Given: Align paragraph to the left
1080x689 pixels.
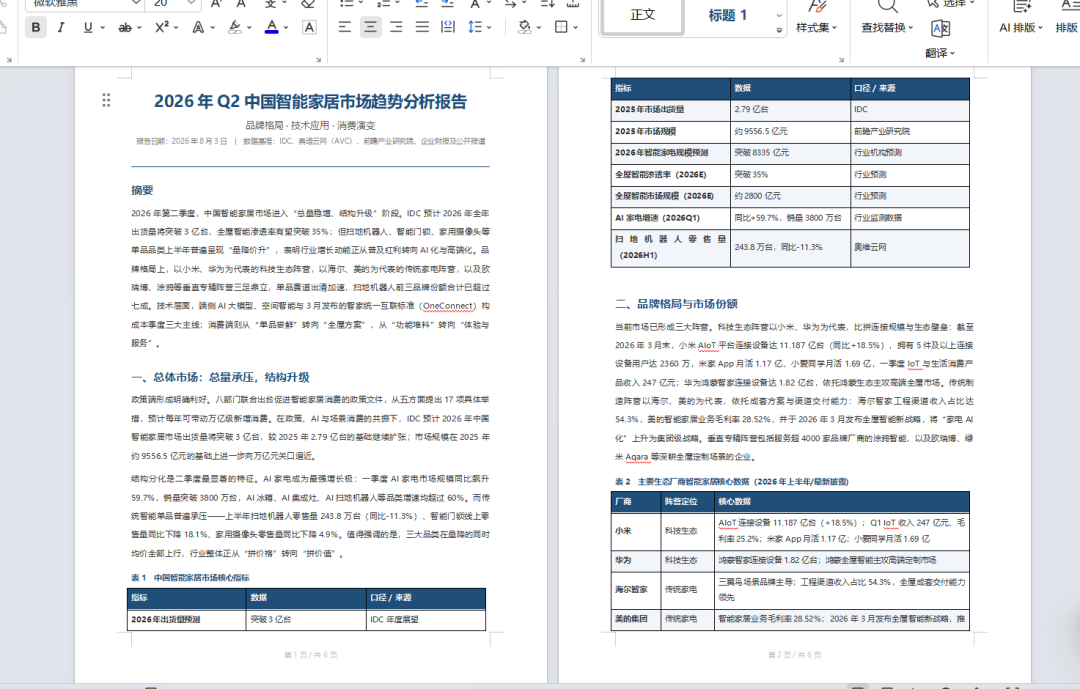Looking at the screenshot, I should tap(344, 28).
